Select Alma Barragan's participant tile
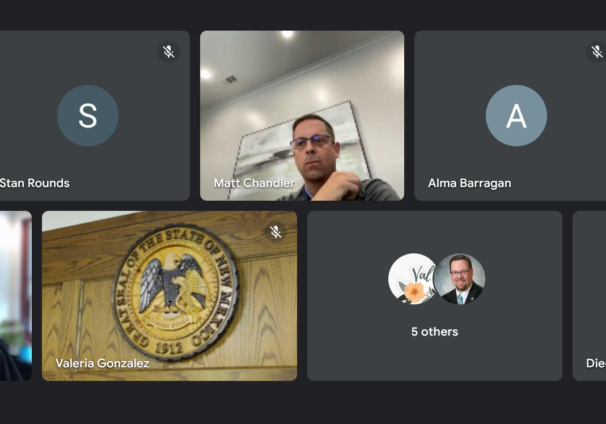The image size is (606, 424). pyautogui.click(x=510, y=116)
